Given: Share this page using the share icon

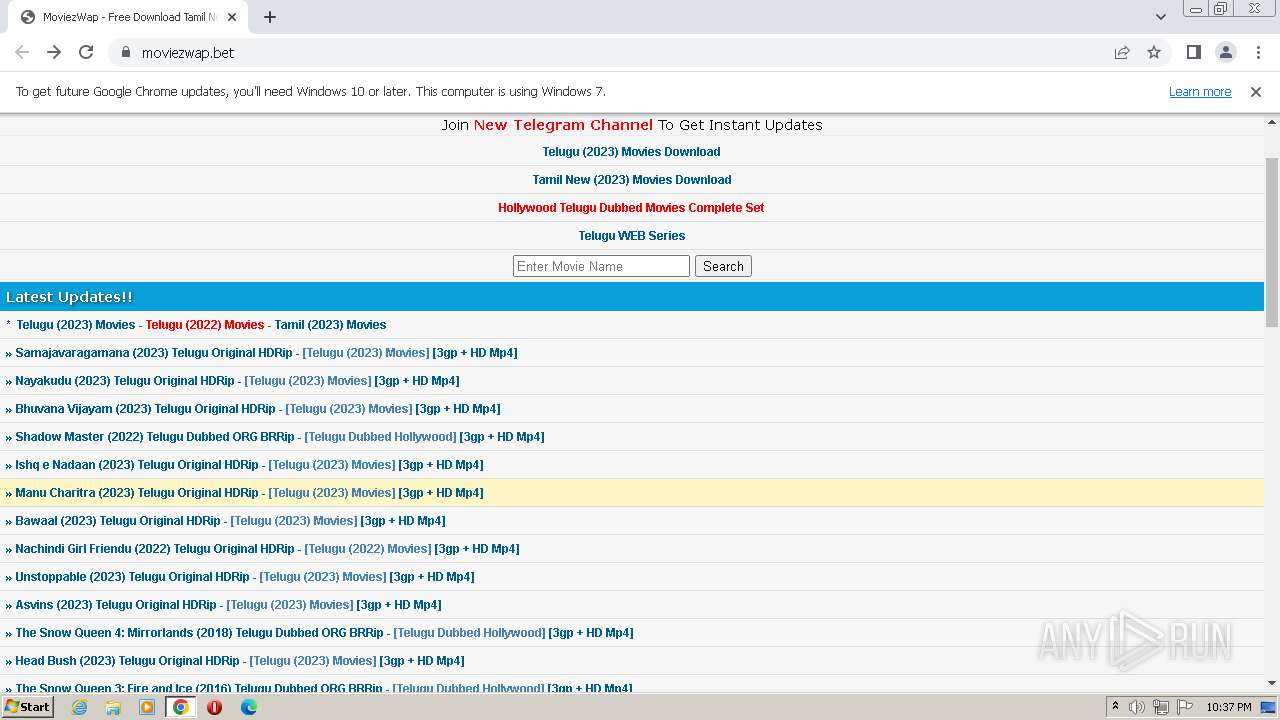Looking at the screenshot, I should coord(1122,52).
